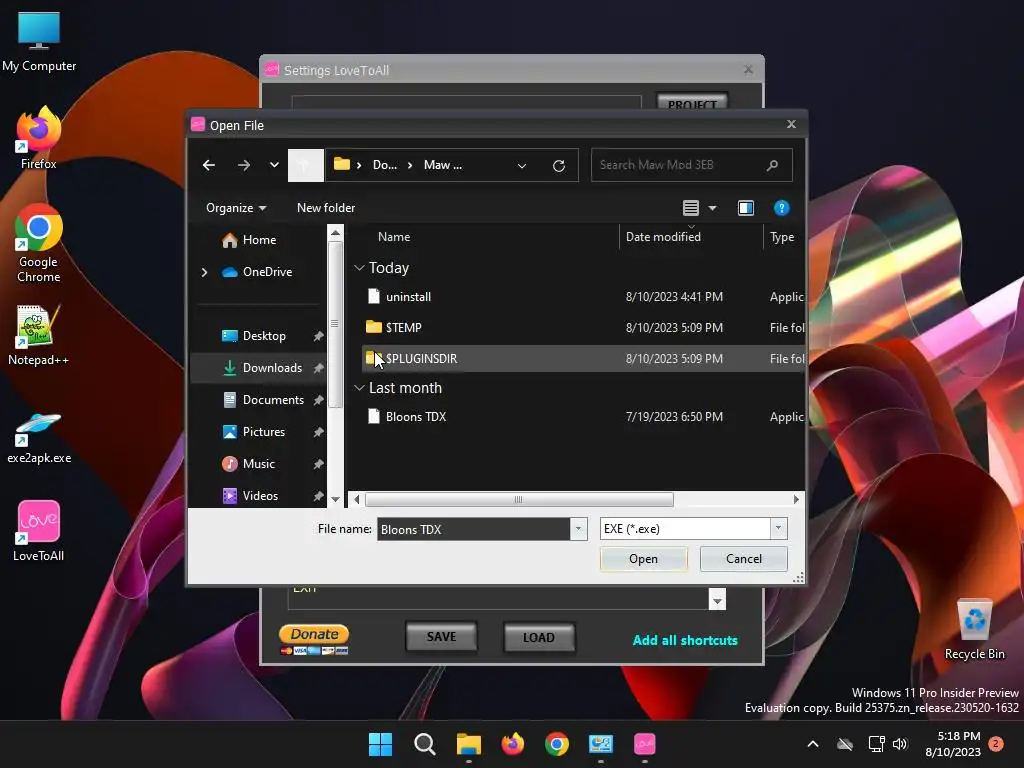Click LOAD in Settings LoveToAll
1024x768 pixels.
(539, 637)
